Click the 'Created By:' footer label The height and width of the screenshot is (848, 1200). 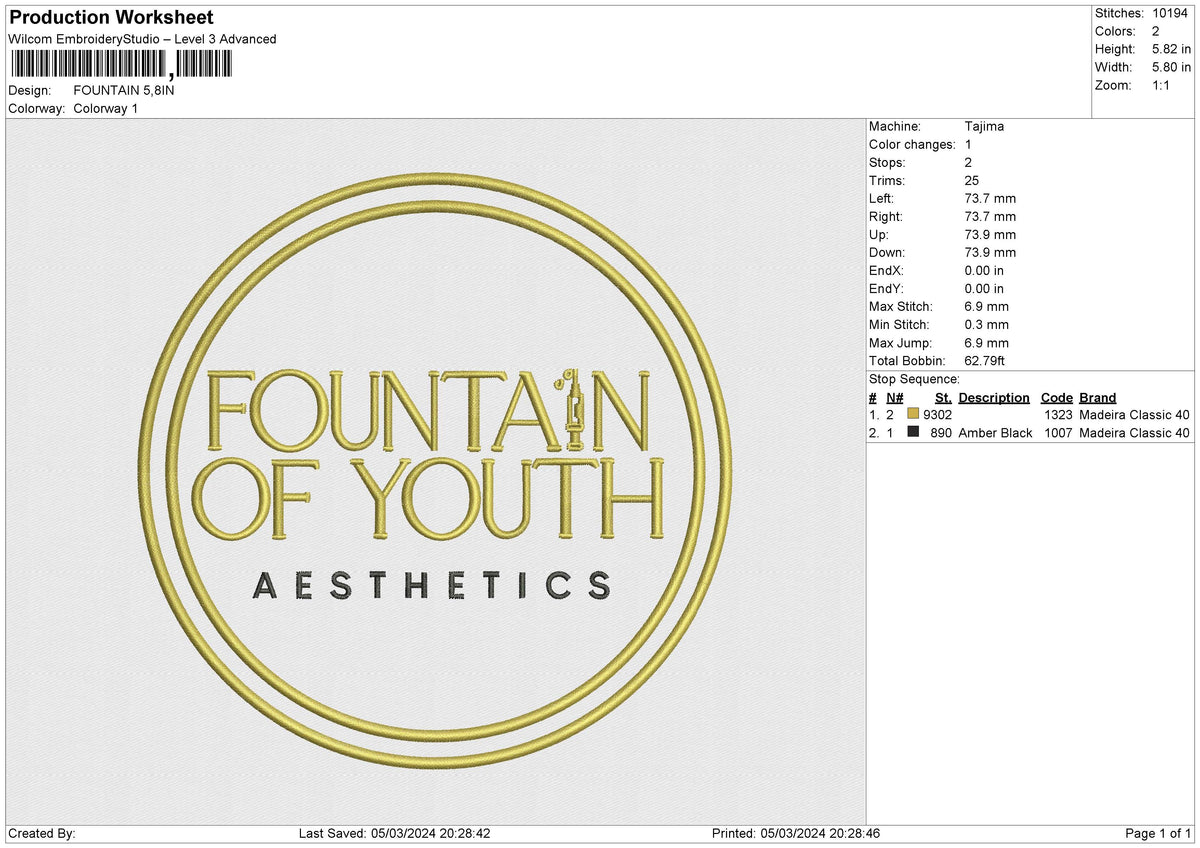[41, 834]
